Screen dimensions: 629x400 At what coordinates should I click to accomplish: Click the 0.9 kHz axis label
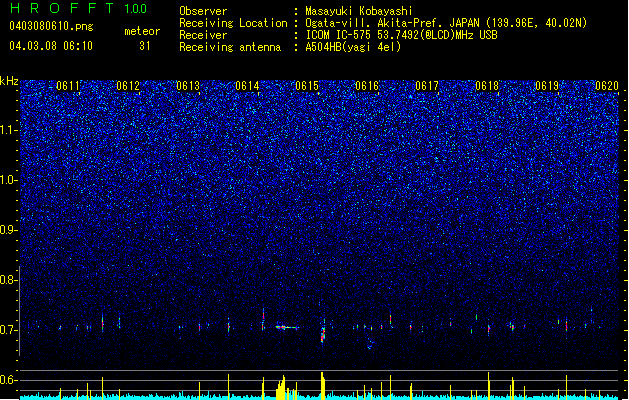(x=9, y=230)
